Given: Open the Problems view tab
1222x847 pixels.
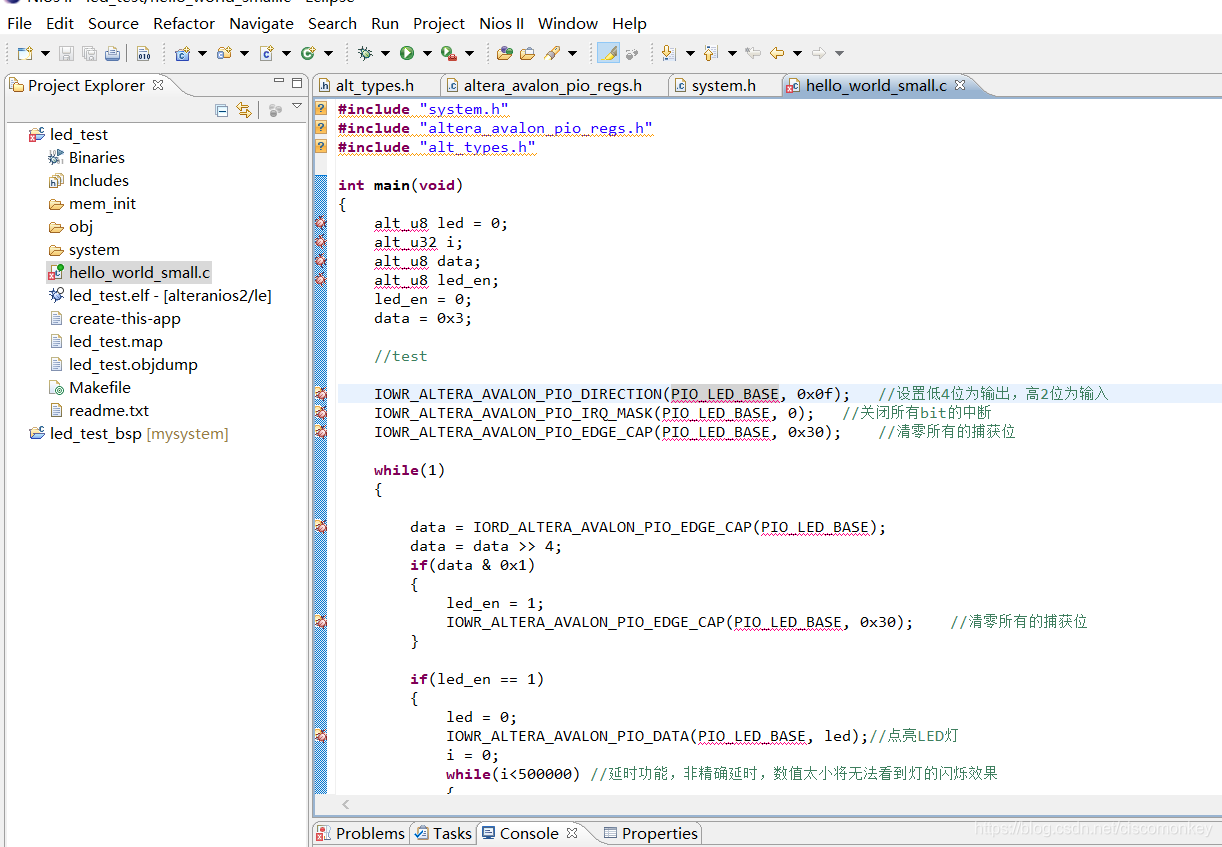Looking at the screenshot, I should (361, 833).
